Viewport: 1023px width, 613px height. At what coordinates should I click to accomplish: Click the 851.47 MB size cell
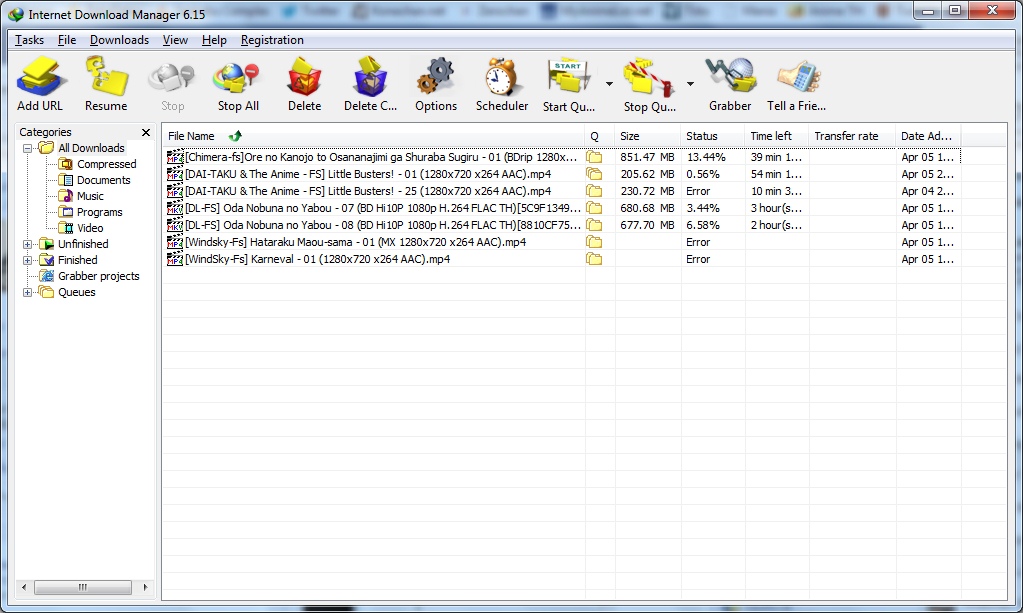coord(647,157)
